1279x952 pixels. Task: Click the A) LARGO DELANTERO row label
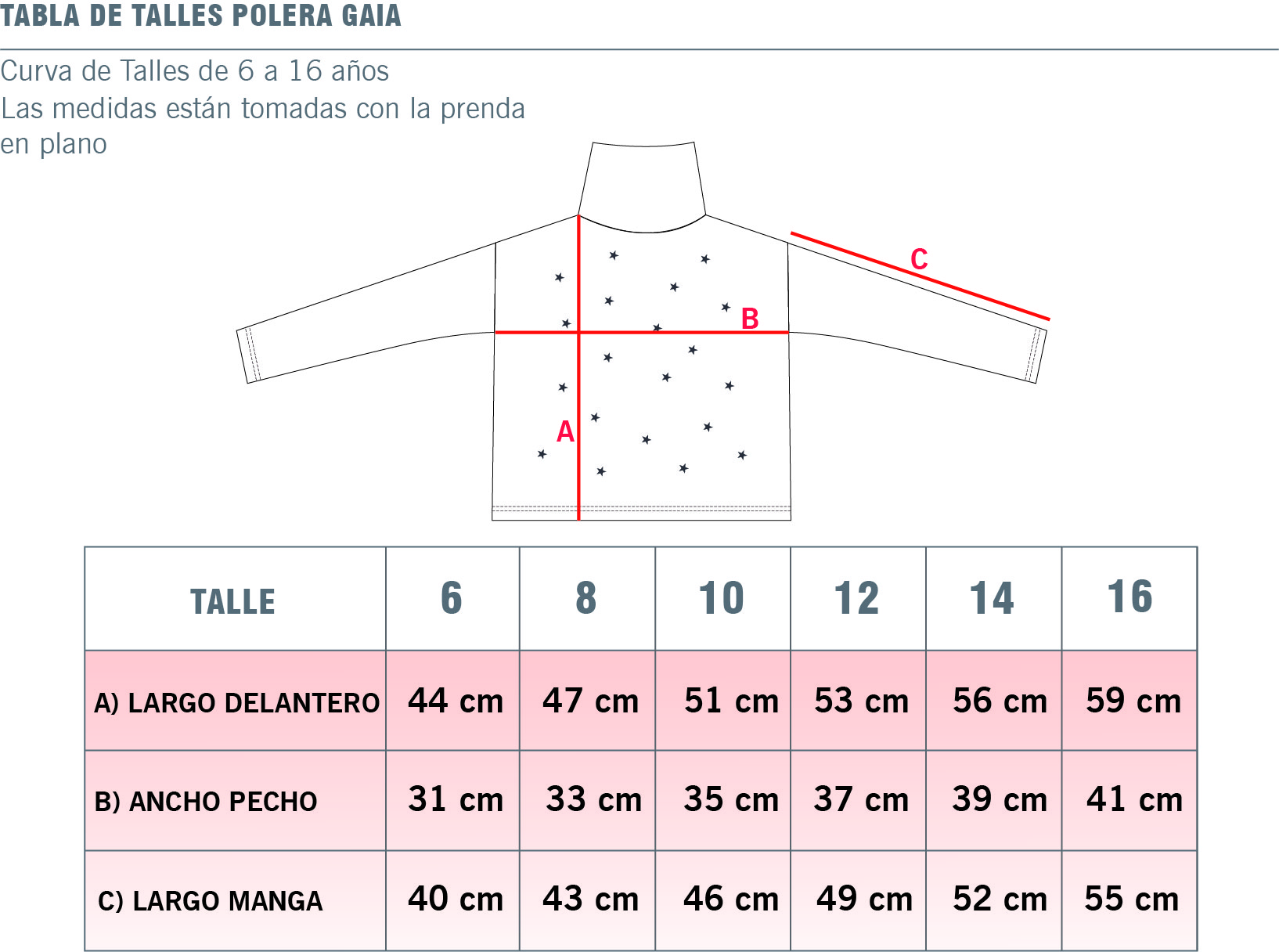coord(236,702)
